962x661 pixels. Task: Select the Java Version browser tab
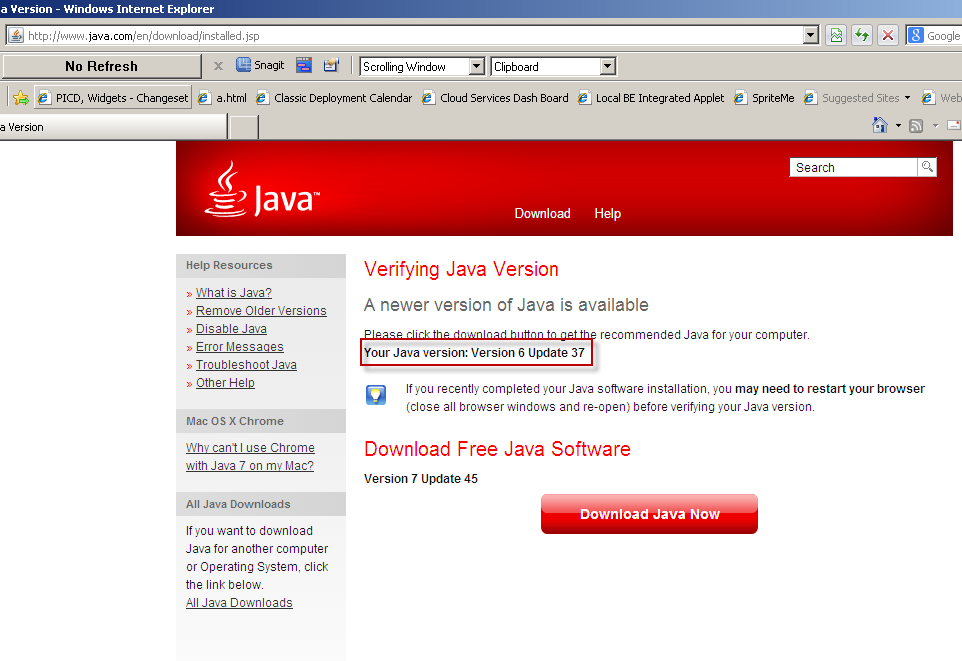coord(113,127)
